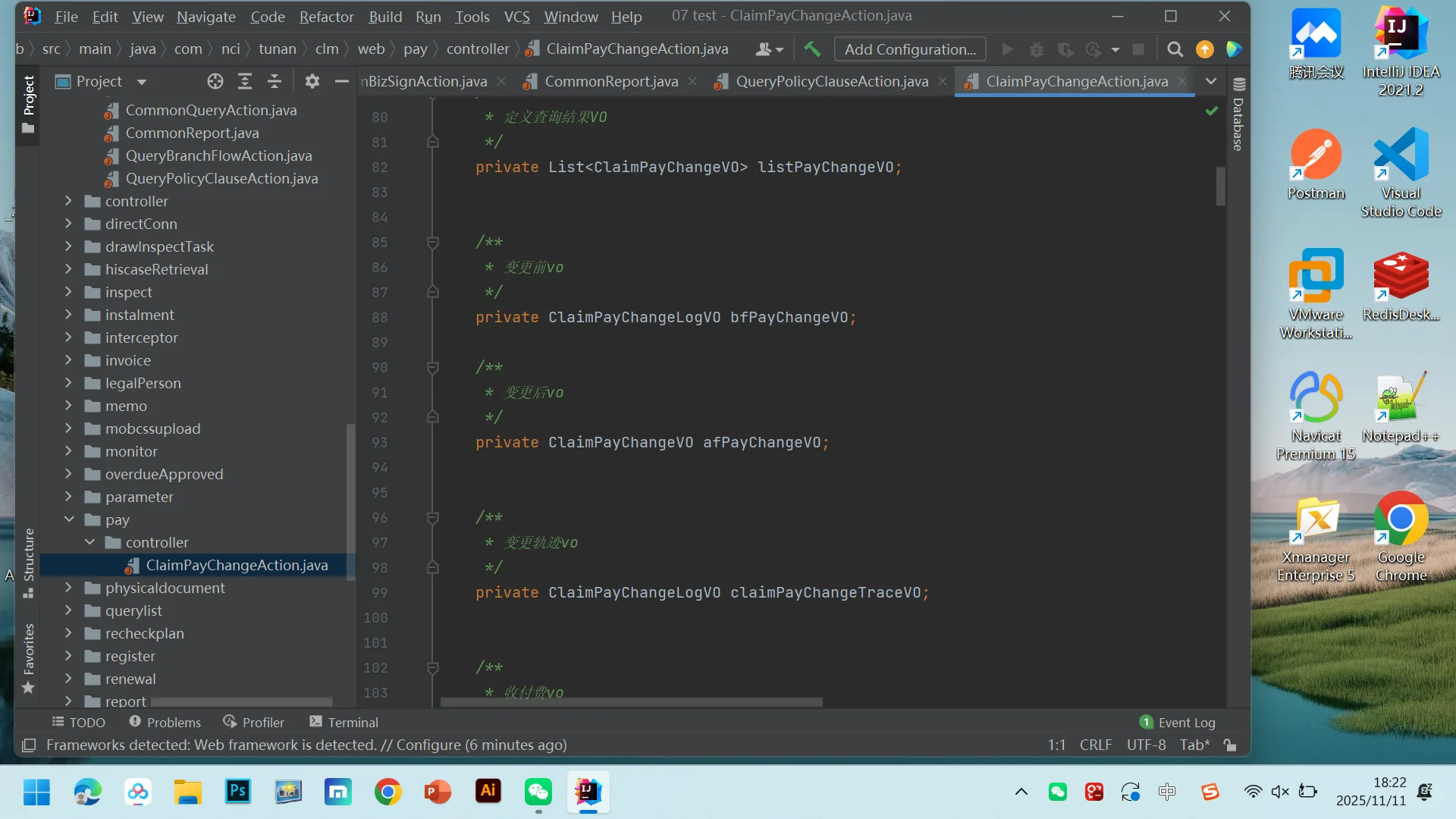Open the Refactor menu
Image resolution: width=1456 pixels, height=819 pixels.
click(x=326, y=17)
